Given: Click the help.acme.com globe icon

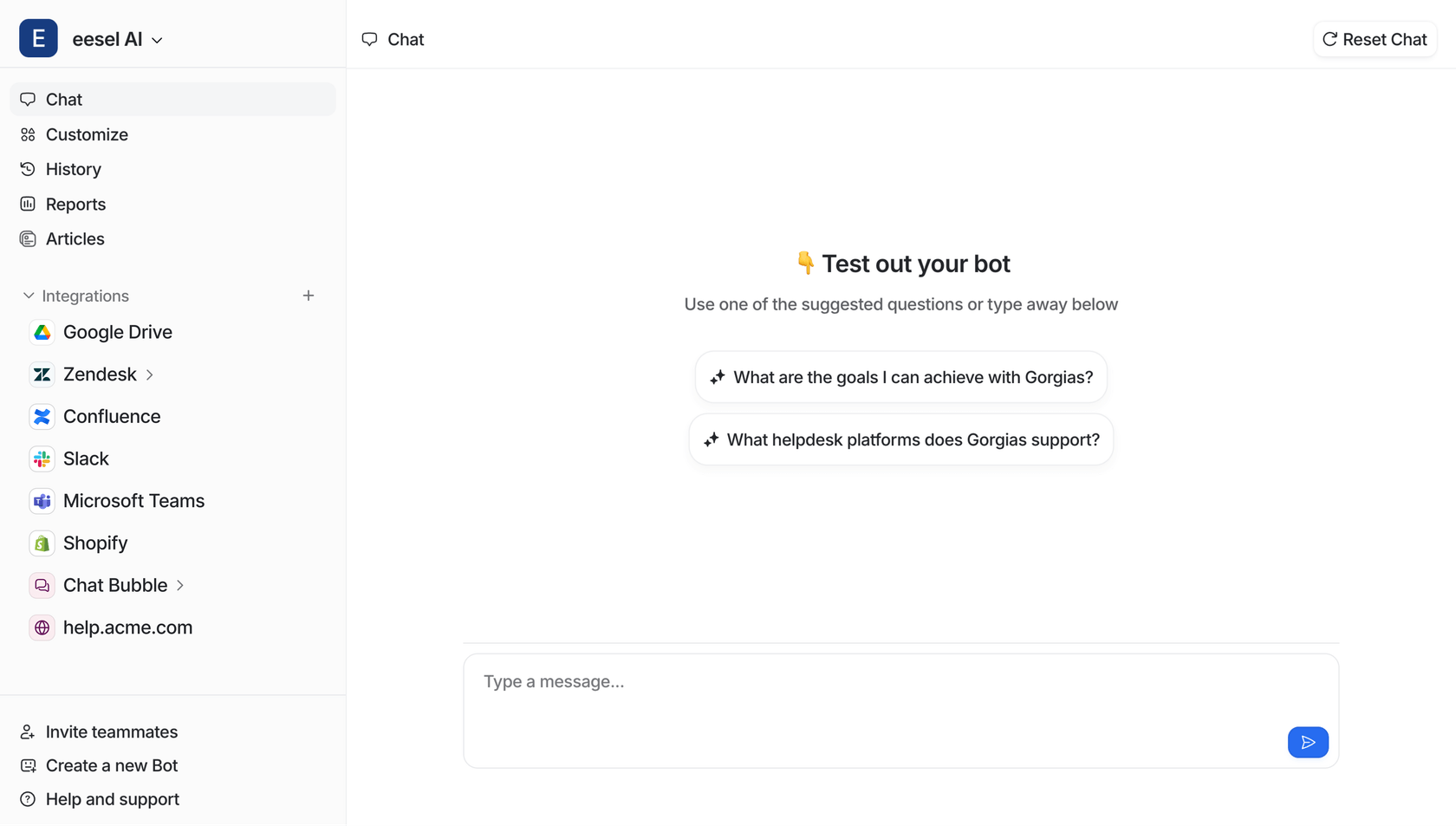Looking at the screenshot, I should [x=42, y=628].
